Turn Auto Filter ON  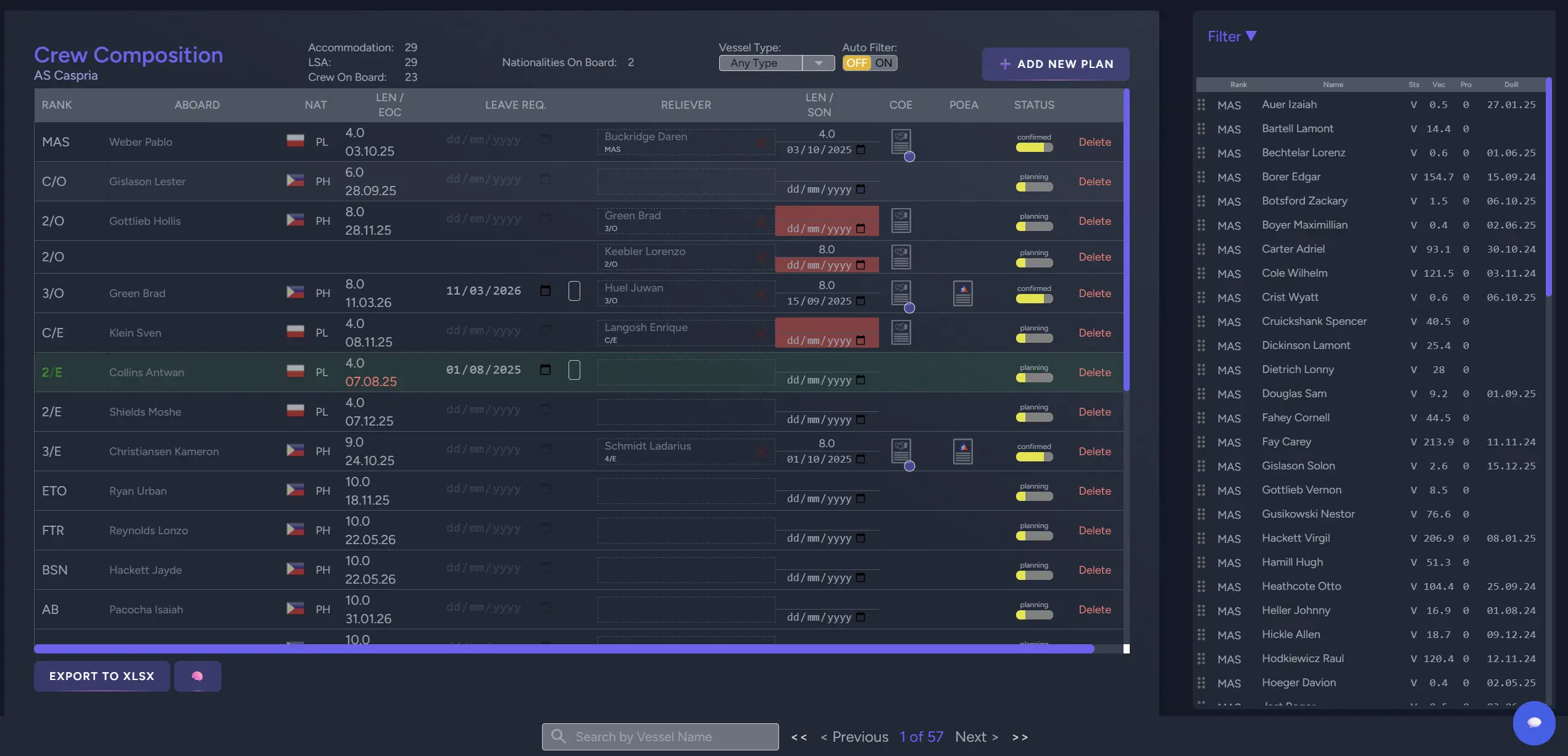coord(883,63)
